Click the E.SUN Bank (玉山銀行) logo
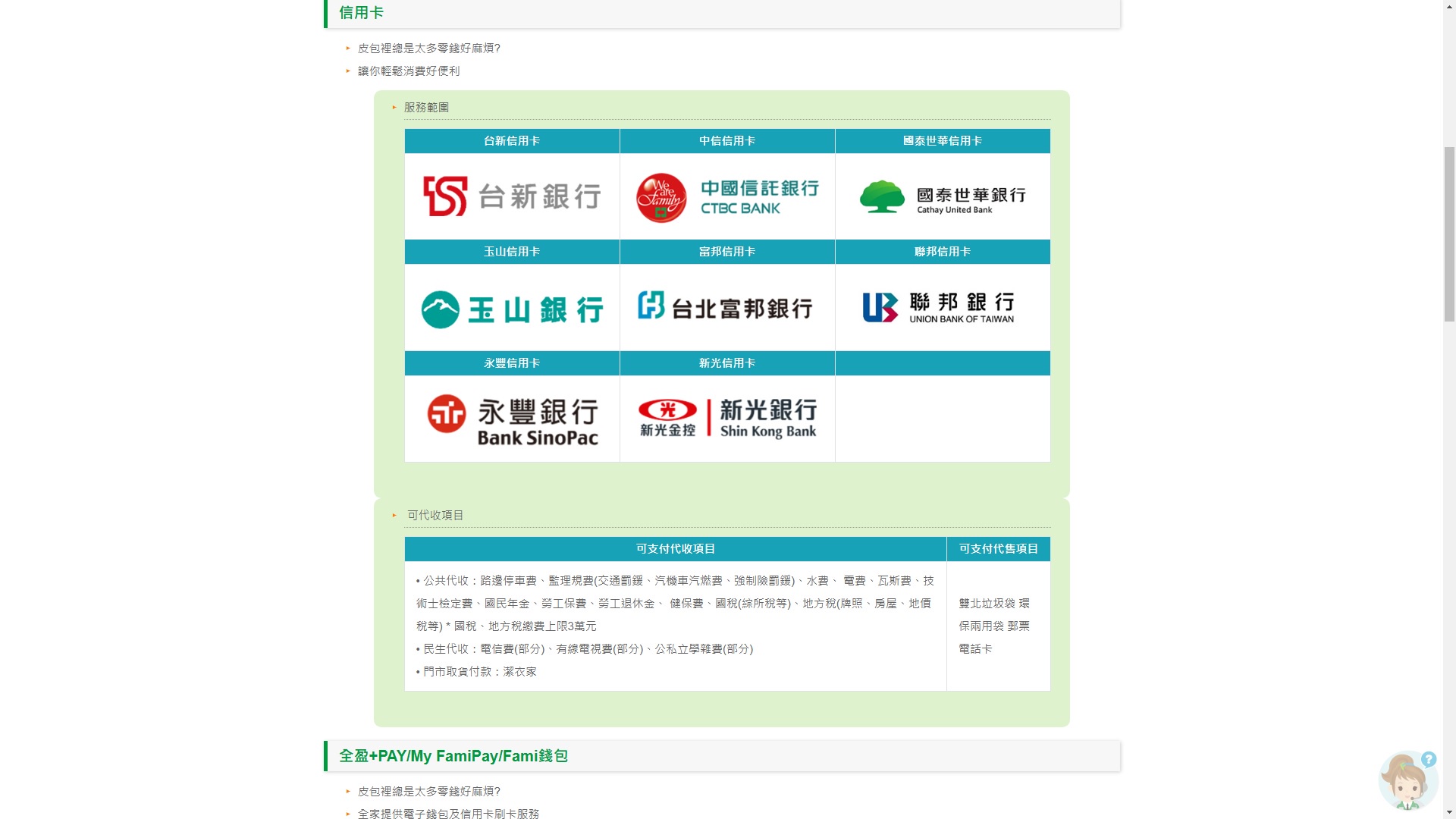This screenshot has height=819, width=1456. [x=512, y=309]
